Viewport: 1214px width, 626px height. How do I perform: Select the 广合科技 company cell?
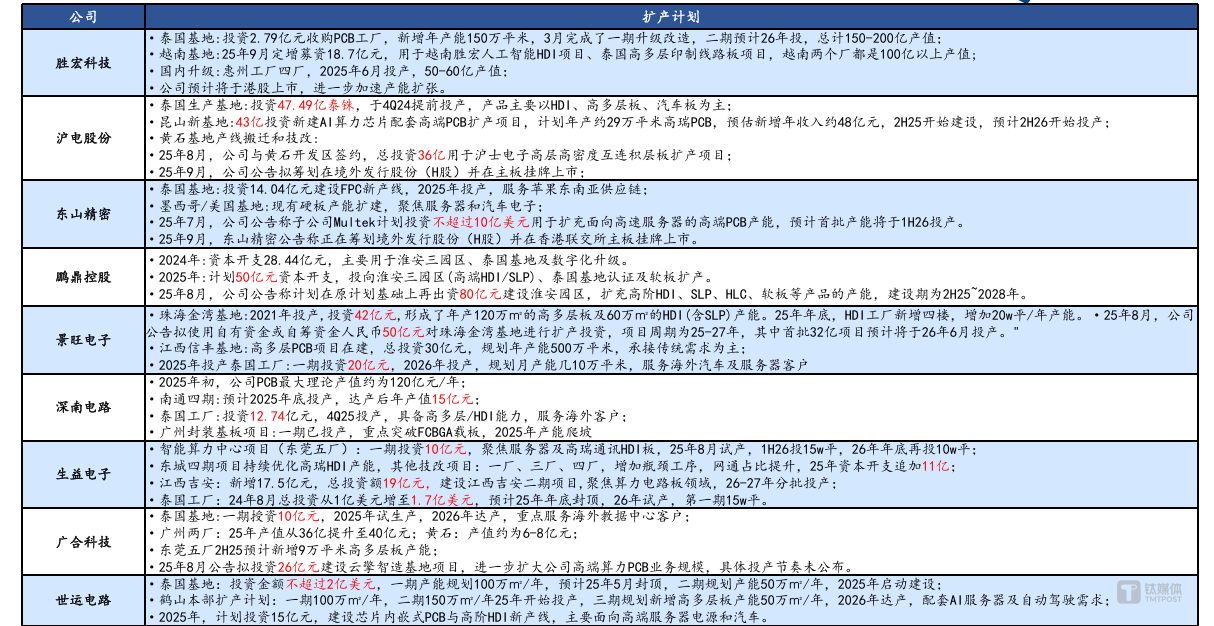pos(82,541)
